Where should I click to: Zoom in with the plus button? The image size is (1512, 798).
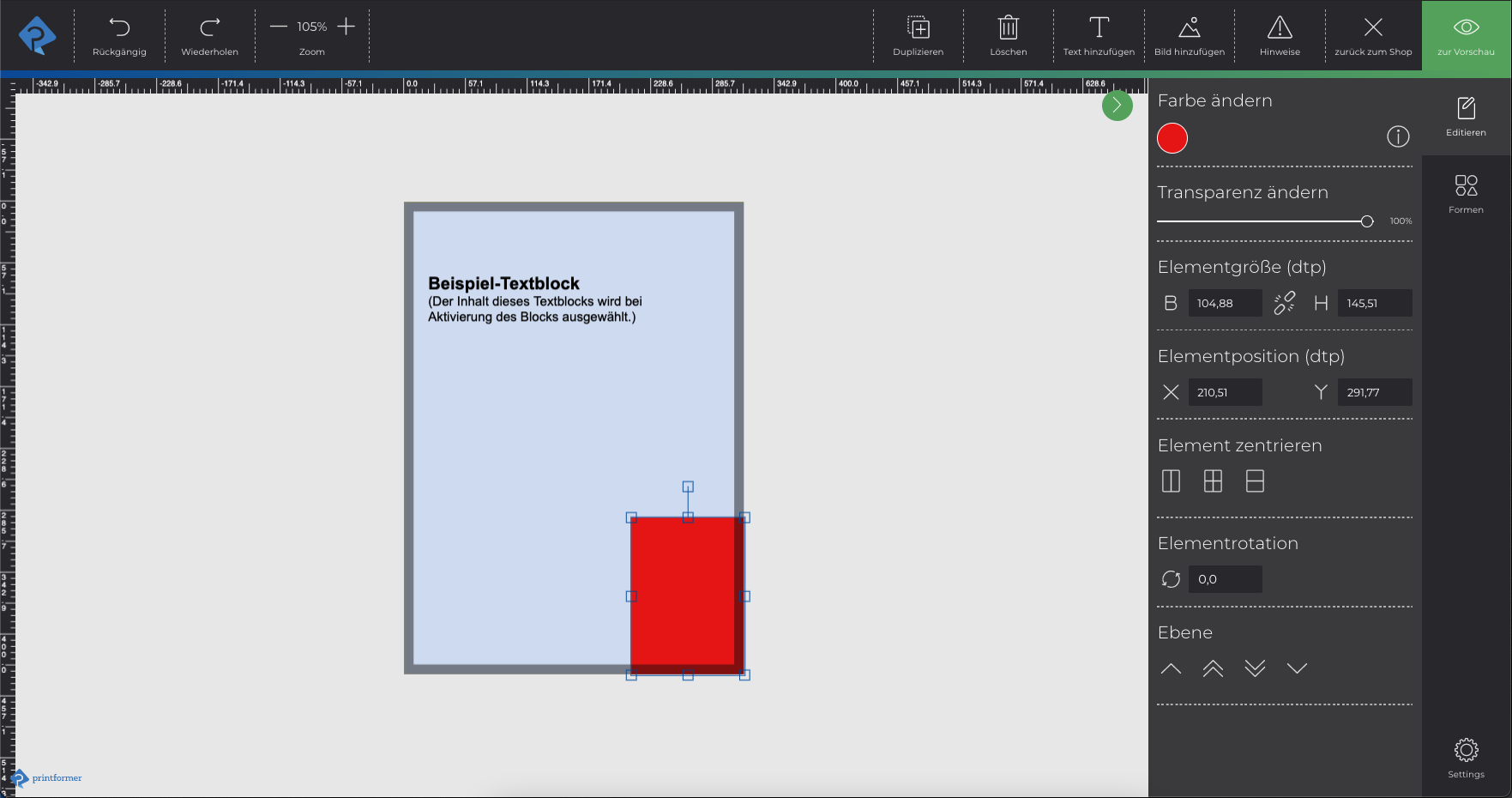tap(346, 27)
